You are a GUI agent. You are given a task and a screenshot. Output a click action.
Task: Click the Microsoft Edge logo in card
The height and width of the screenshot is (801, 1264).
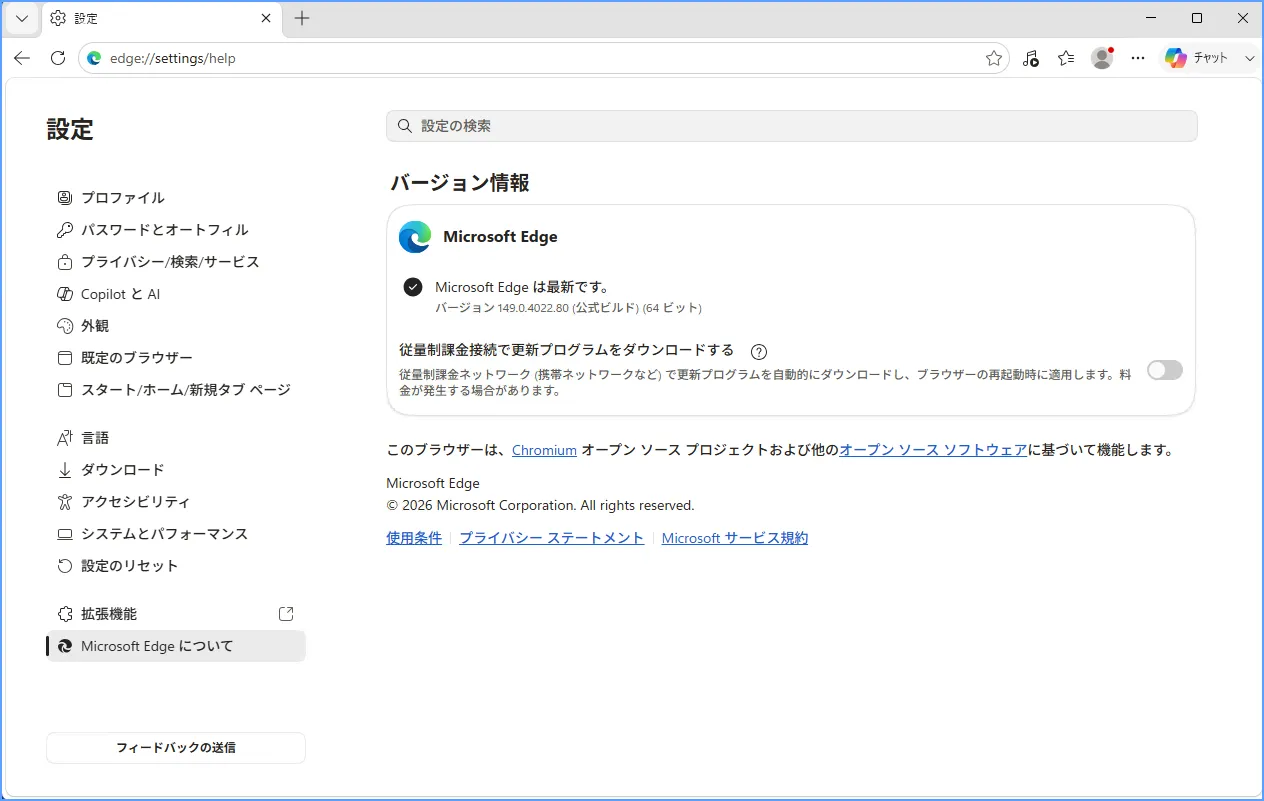[x=415, y=237]
